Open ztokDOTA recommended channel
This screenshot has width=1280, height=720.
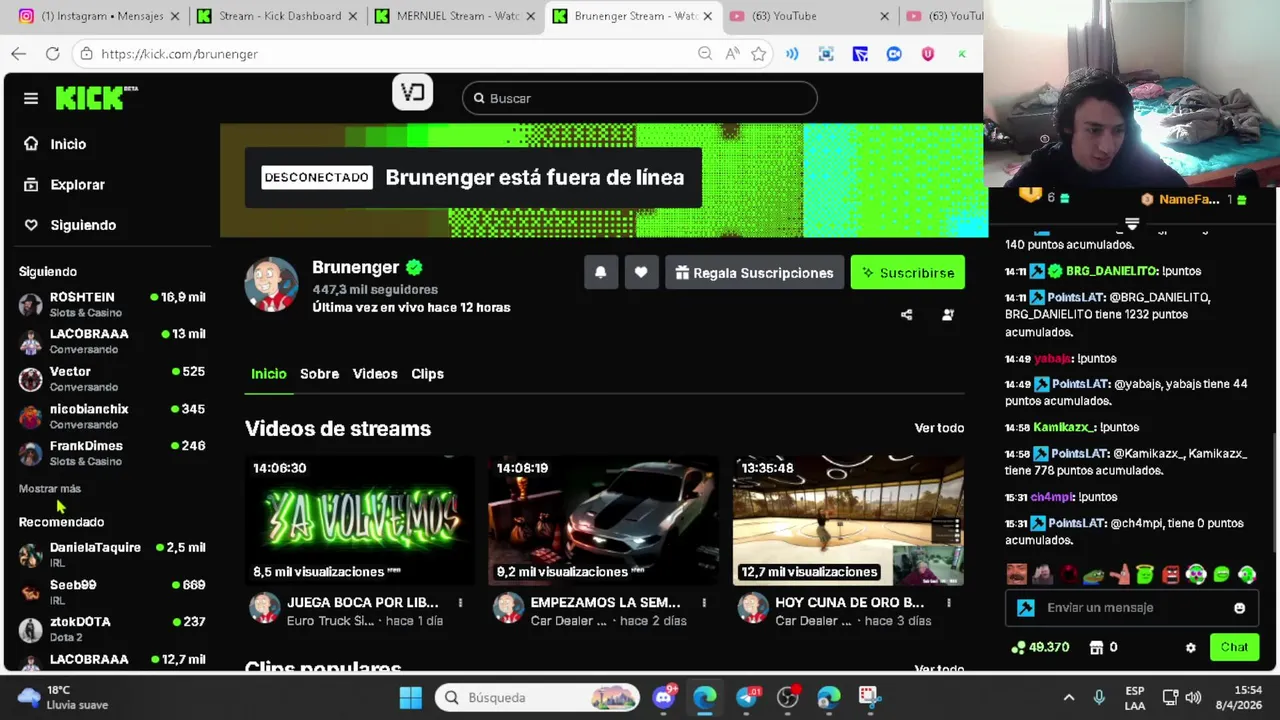pyautogui.click(x=112, y=629)
